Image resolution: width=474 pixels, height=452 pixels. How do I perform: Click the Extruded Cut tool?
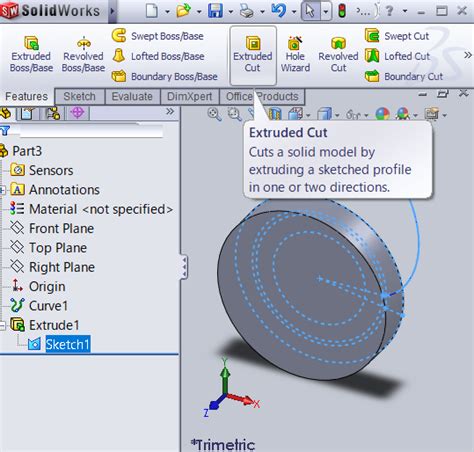pos(253,55)
